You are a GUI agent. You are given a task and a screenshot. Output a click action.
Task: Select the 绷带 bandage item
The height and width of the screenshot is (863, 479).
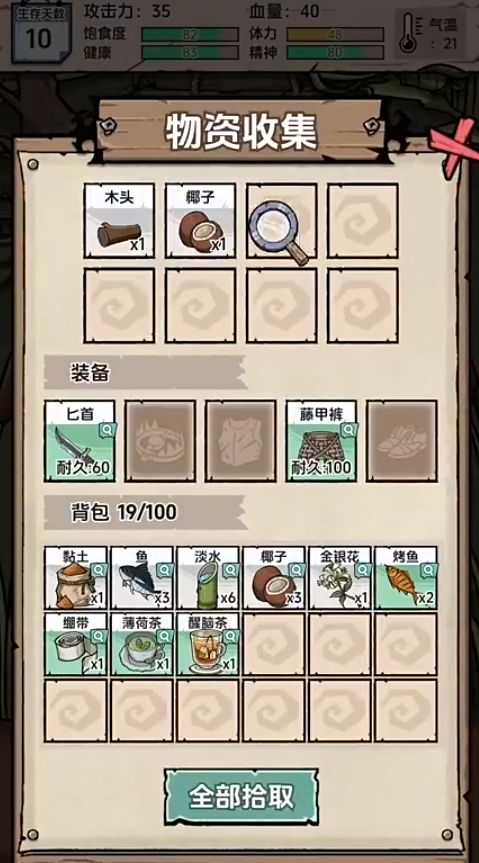[75, 644]
